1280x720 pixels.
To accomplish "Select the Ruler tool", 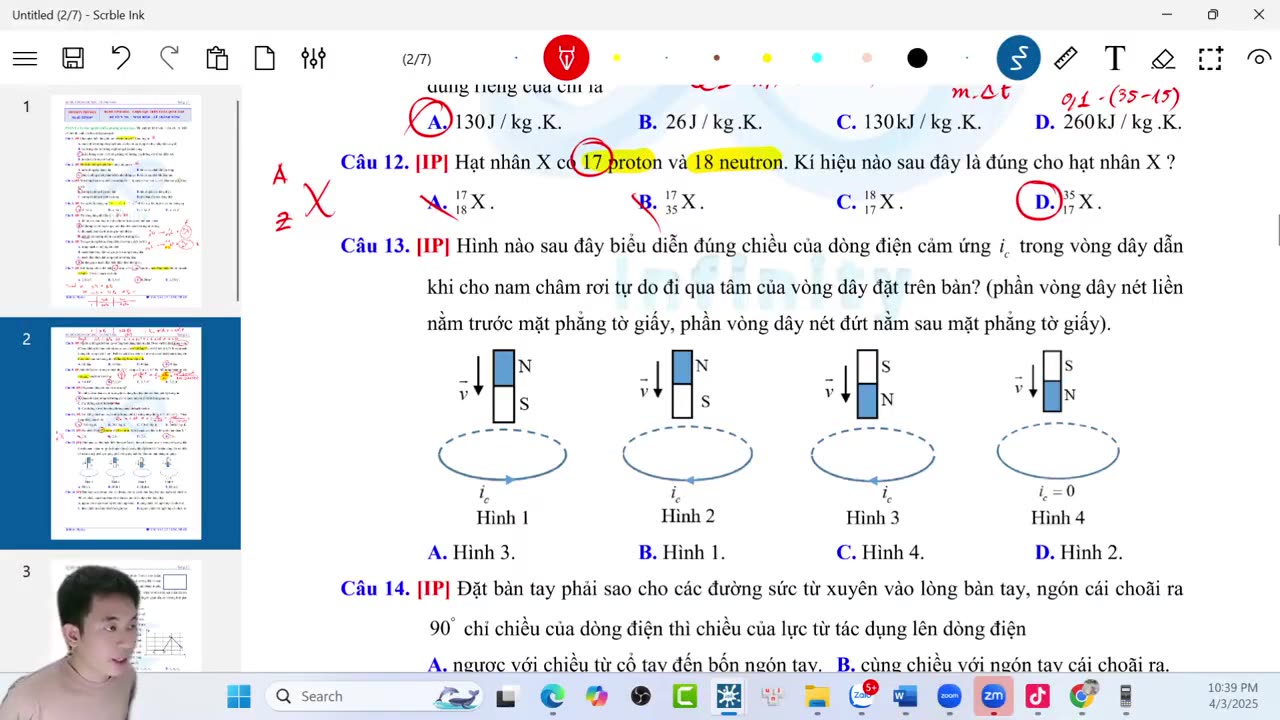I will [x=1066, y=58].
